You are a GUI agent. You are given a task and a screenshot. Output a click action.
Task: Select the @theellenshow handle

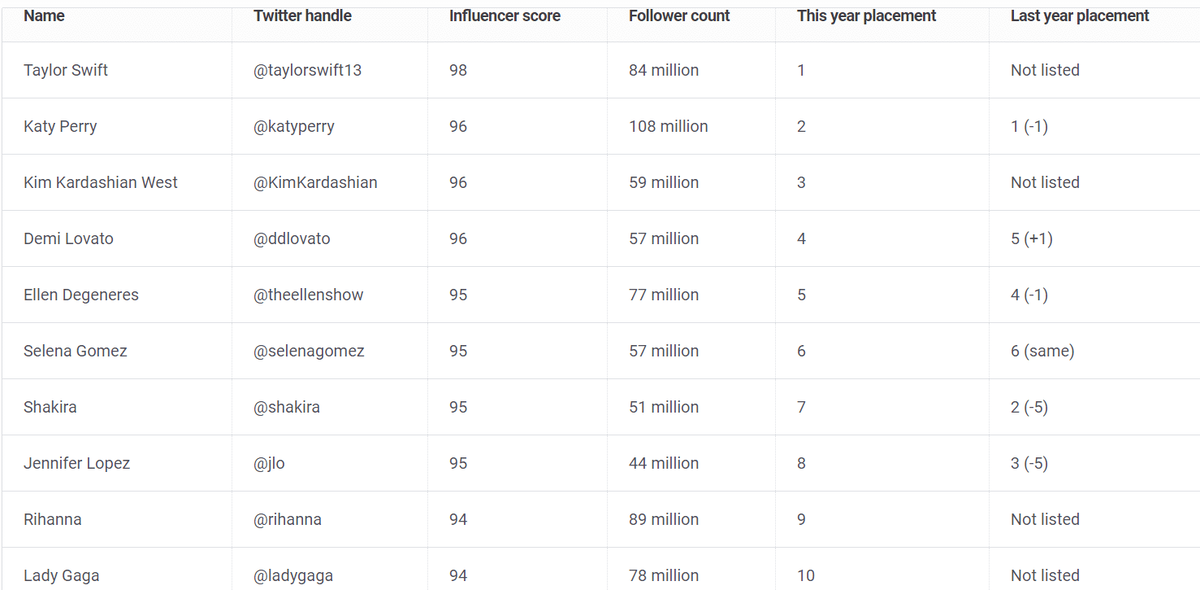pyautogui.click(x=308, y=295)
